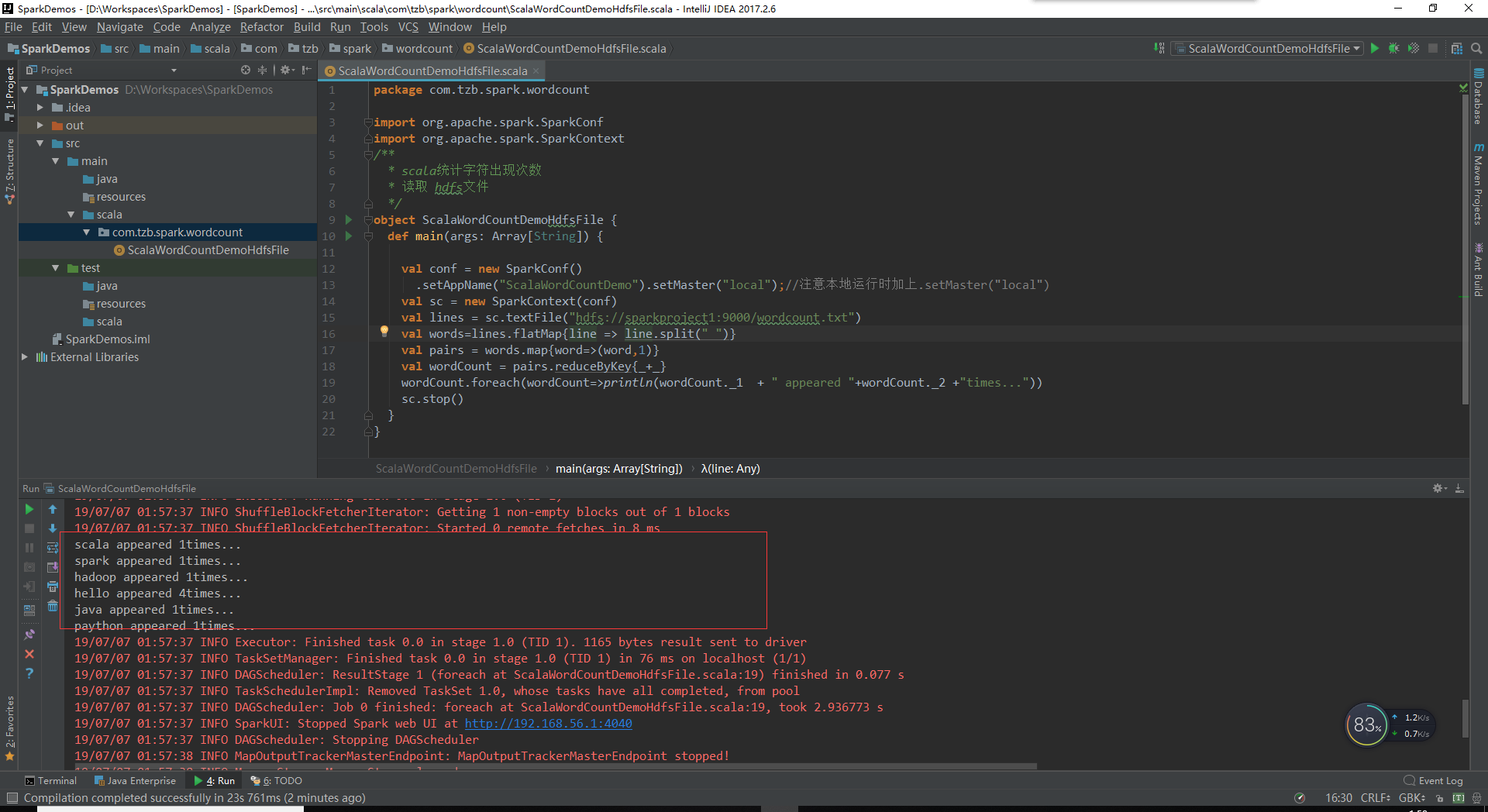
Task: Collapse the src folder in Project view
Action: [x=40, y=143]
